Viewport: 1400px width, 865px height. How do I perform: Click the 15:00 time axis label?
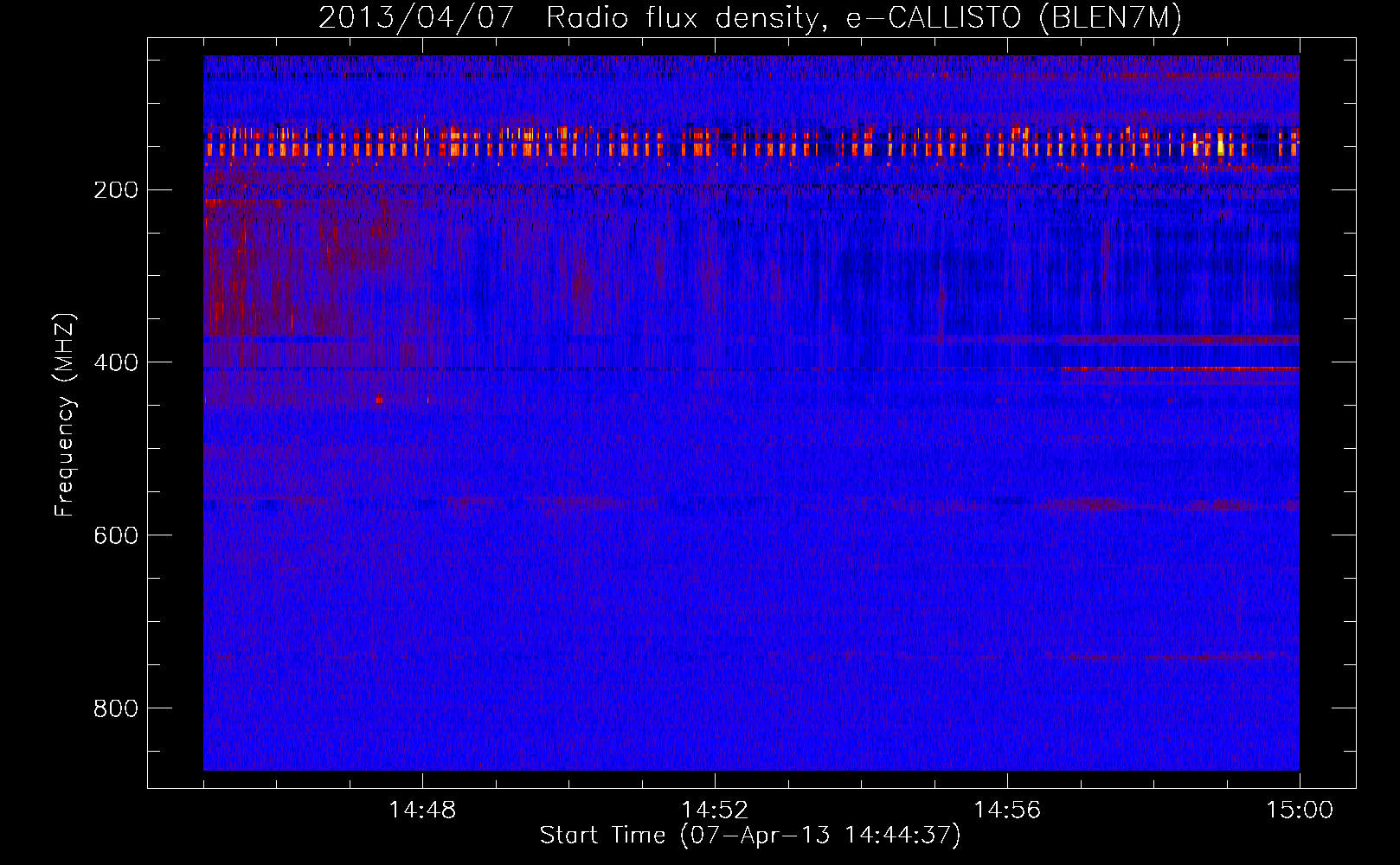(x=1300, y=811)
